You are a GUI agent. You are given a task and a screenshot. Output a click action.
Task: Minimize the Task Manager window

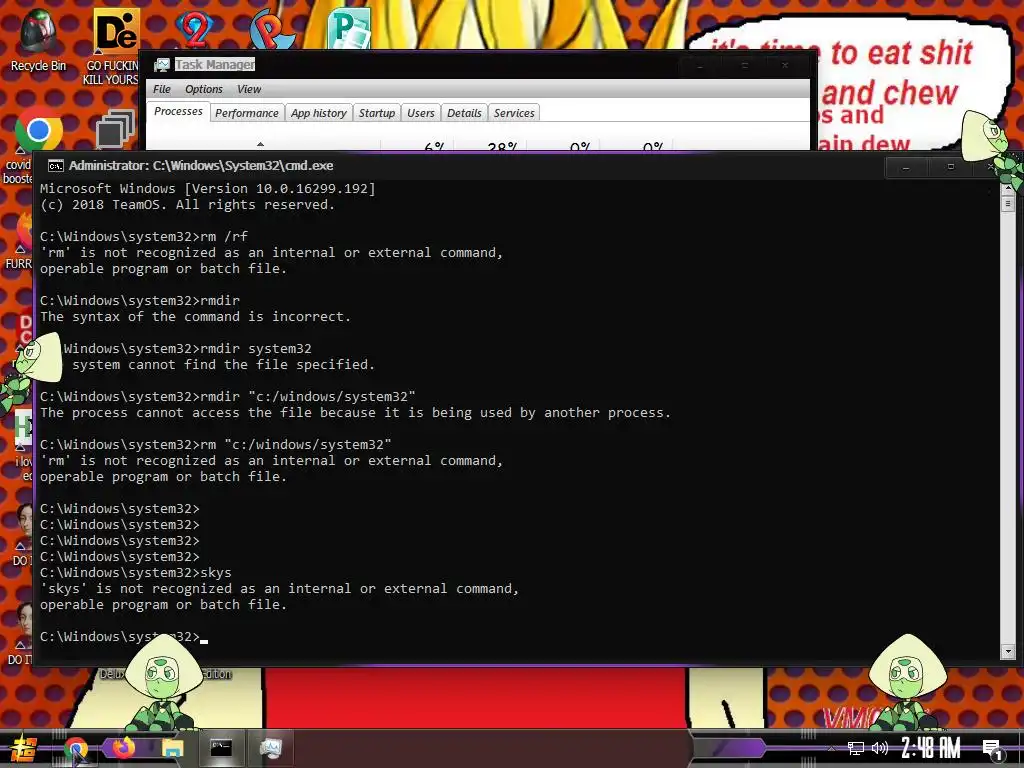pyautogui.click(x=699, y=66)
